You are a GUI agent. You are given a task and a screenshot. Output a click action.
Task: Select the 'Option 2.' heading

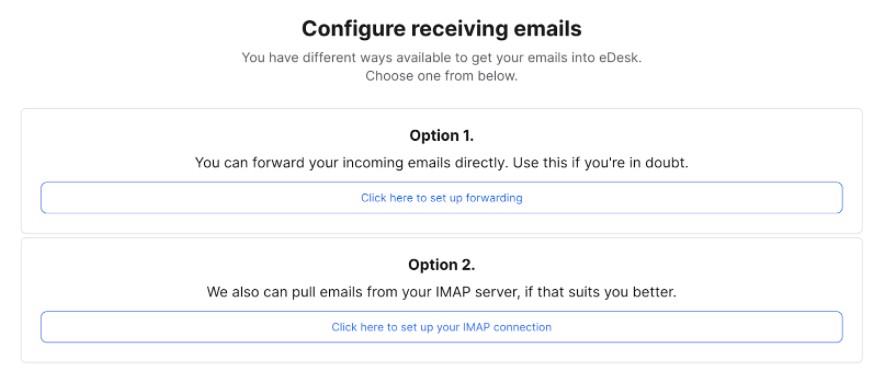click(442, 265)
